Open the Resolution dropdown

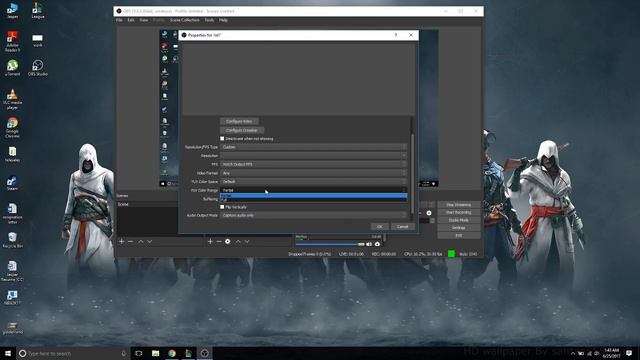tap(313, 156)
